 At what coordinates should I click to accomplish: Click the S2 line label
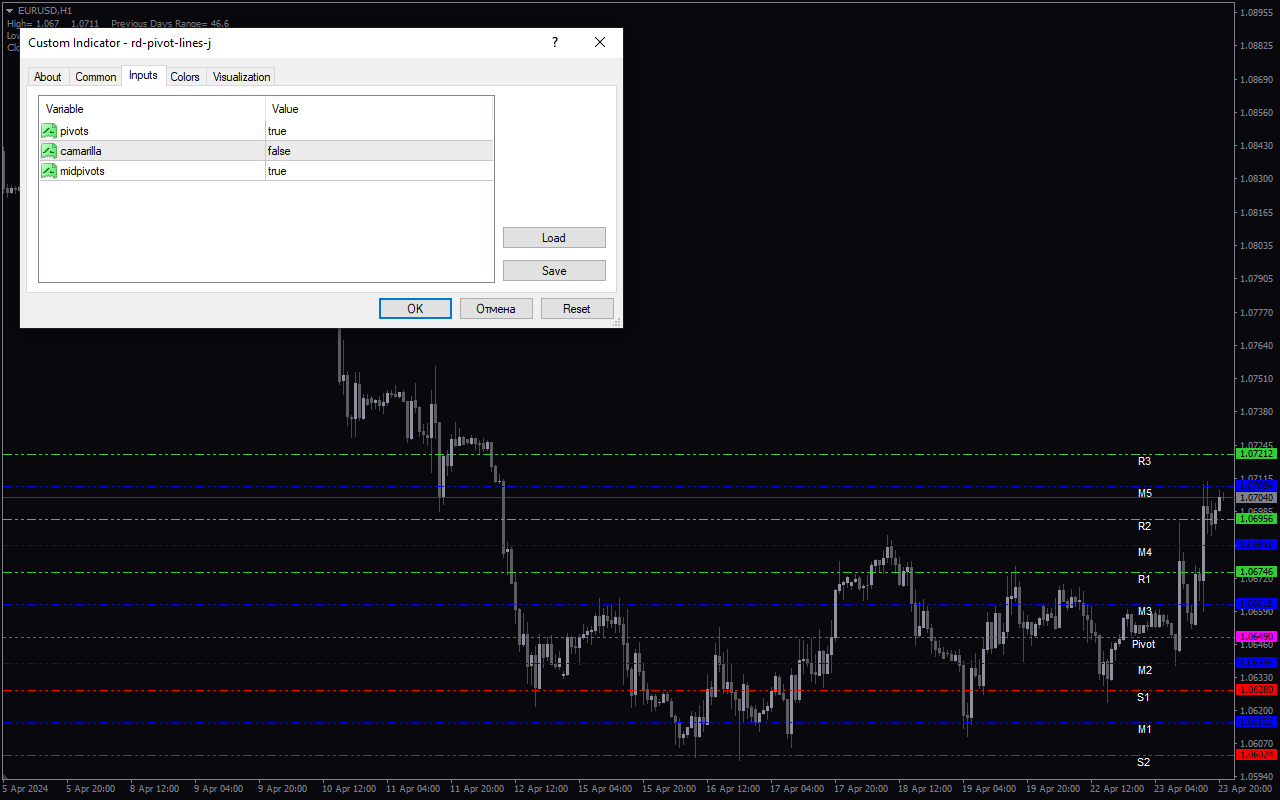(1143, 762)
